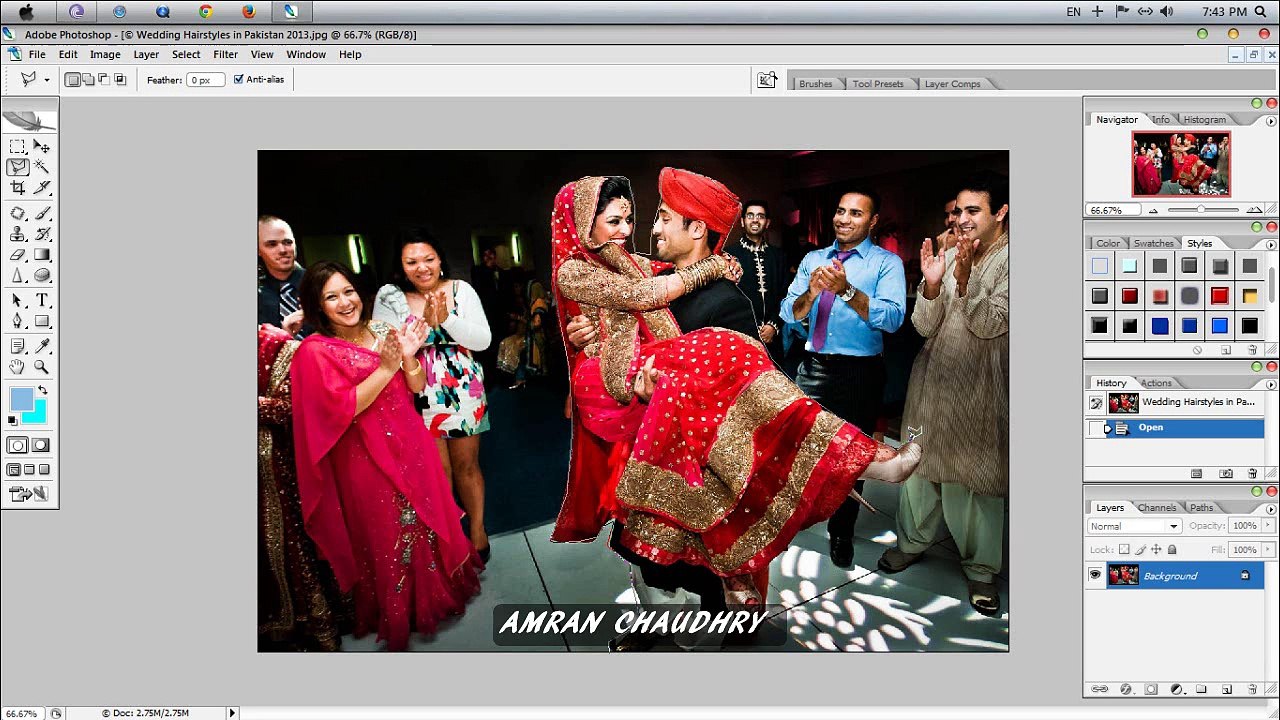Open the Select menu
Viewport: 1280px width, 720px height.
tap(186, 54)
